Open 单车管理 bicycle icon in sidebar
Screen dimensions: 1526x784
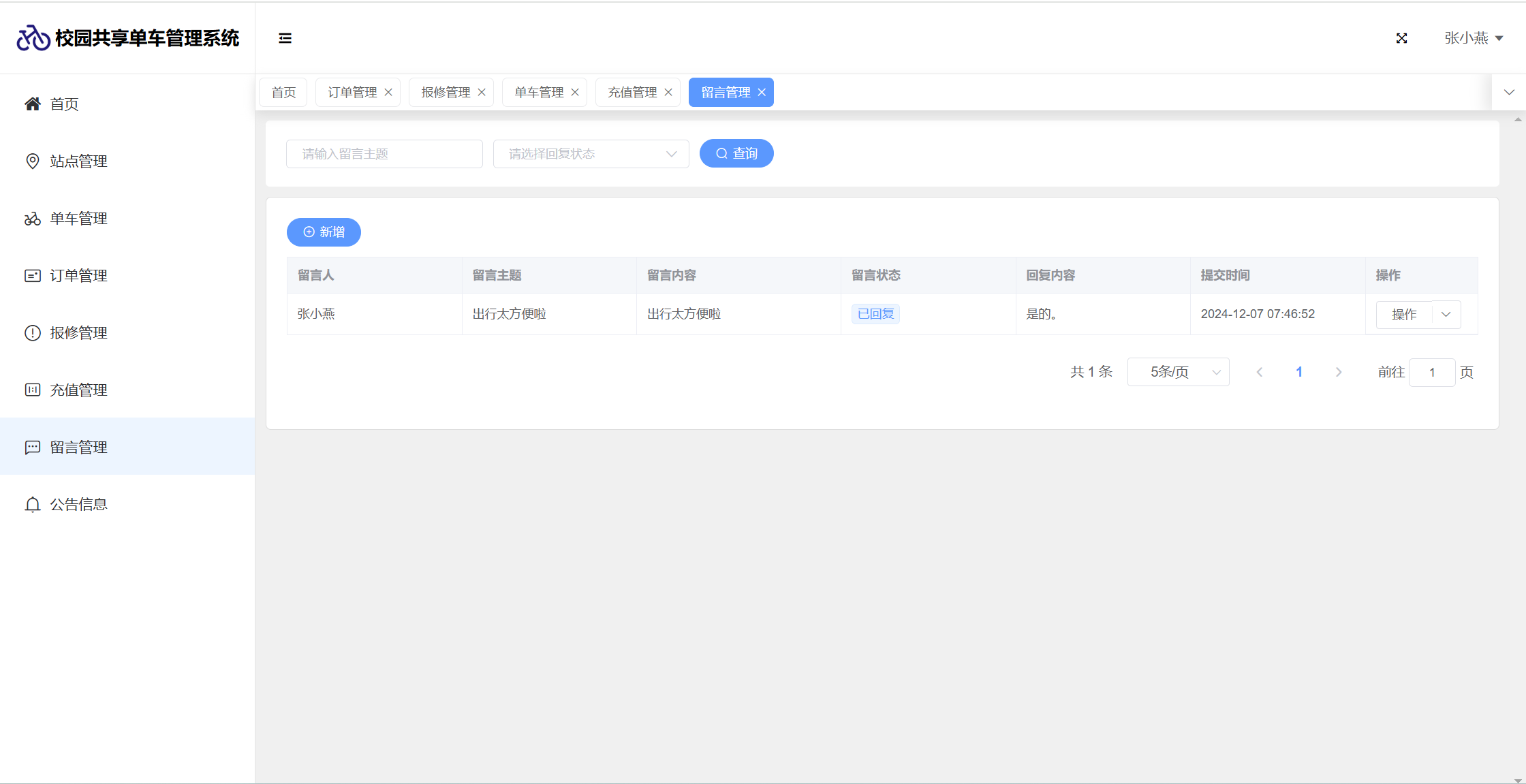[x=32, y=219]
